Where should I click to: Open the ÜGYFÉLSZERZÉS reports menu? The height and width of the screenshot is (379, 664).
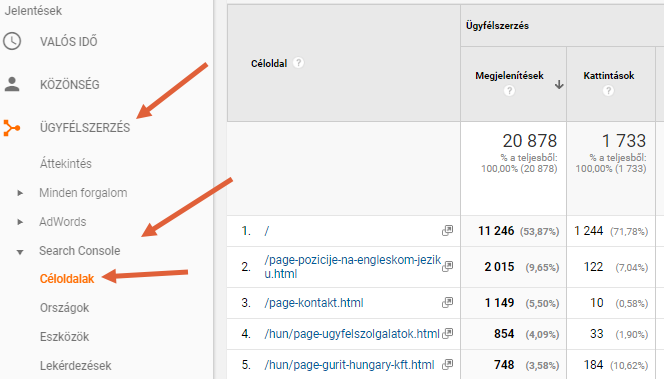[x=85, y=127]
